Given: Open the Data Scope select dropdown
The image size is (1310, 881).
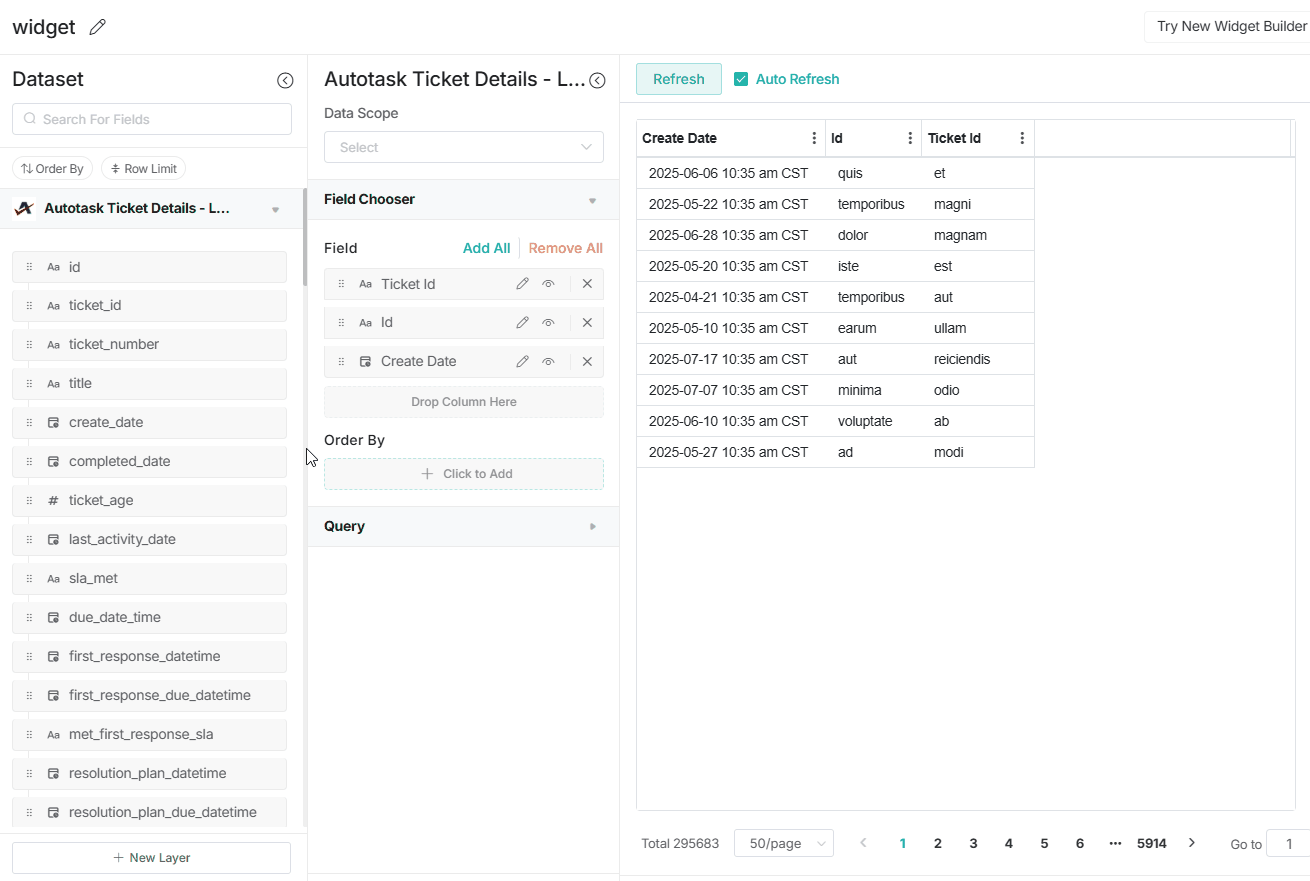Looking at the screenshot, I should pyautogui.click(x=464, y=147).
